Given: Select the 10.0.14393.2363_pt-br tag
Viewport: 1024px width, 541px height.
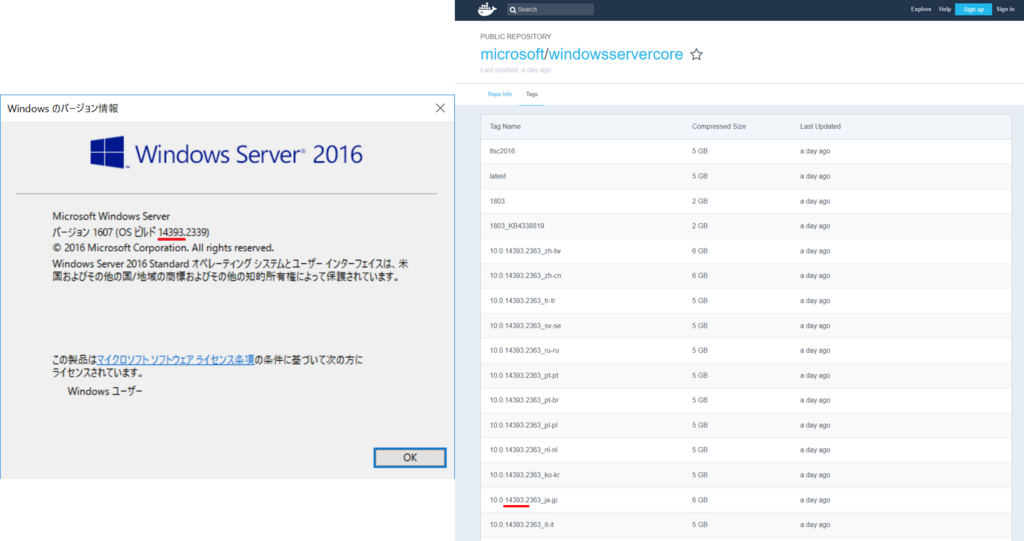Looking at the screenshot, I should [x=524, y=400].
